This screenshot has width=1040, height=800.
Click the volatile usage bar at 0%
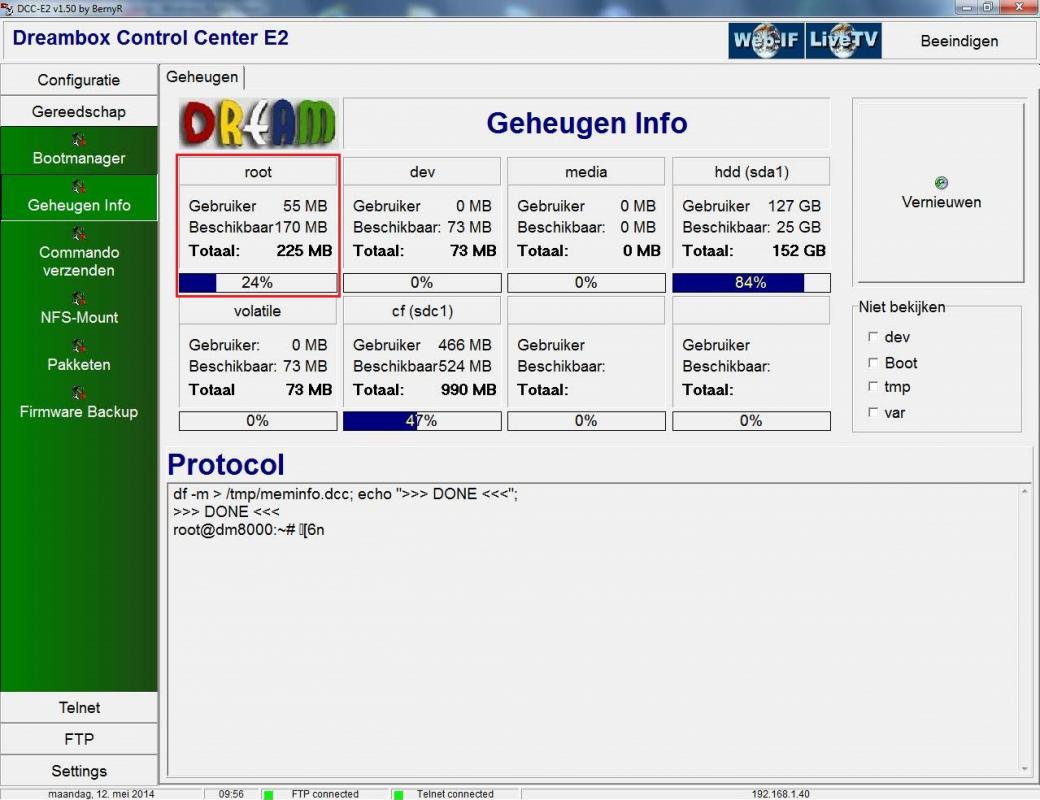[x=258, y=421]
